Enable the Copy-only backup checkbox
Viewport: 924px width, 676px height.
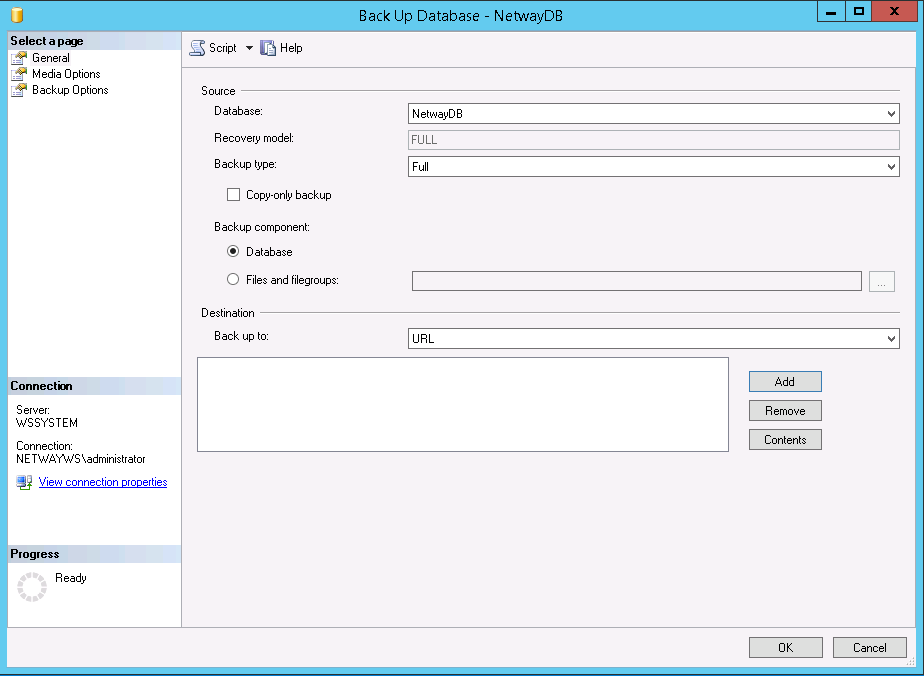234,195
